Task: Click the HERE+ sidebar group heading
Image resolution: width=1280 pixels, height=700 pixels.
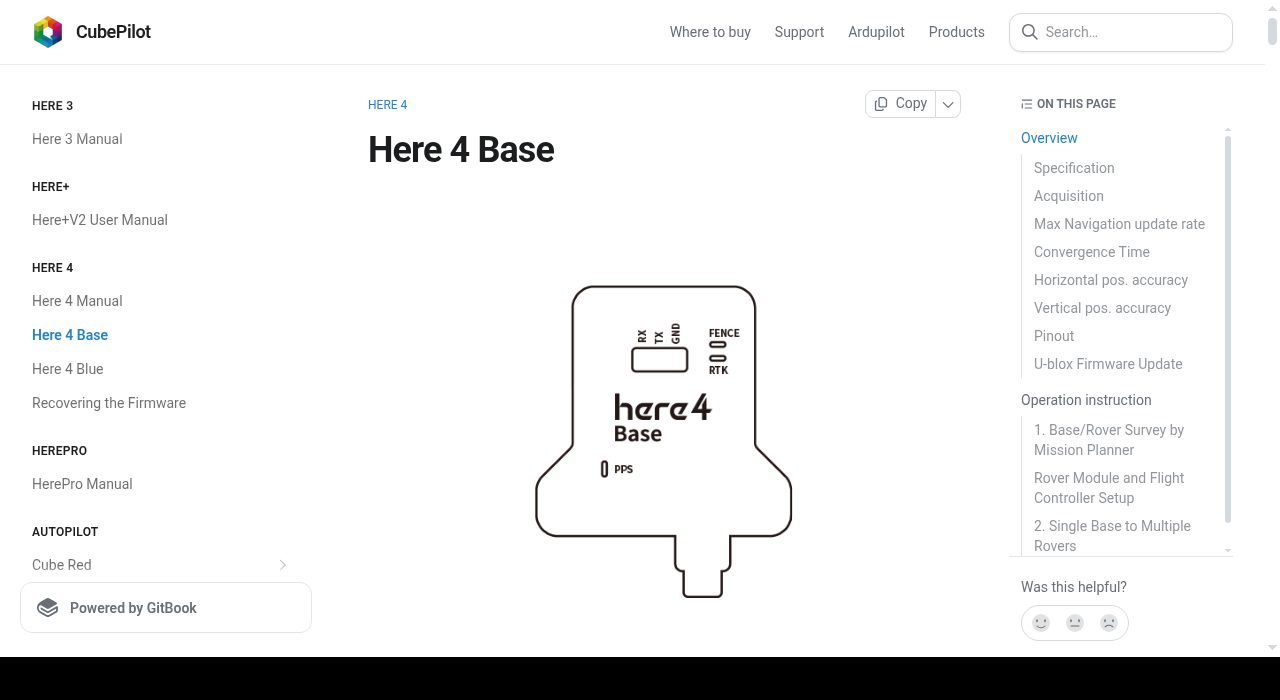Action: point(50,187)
